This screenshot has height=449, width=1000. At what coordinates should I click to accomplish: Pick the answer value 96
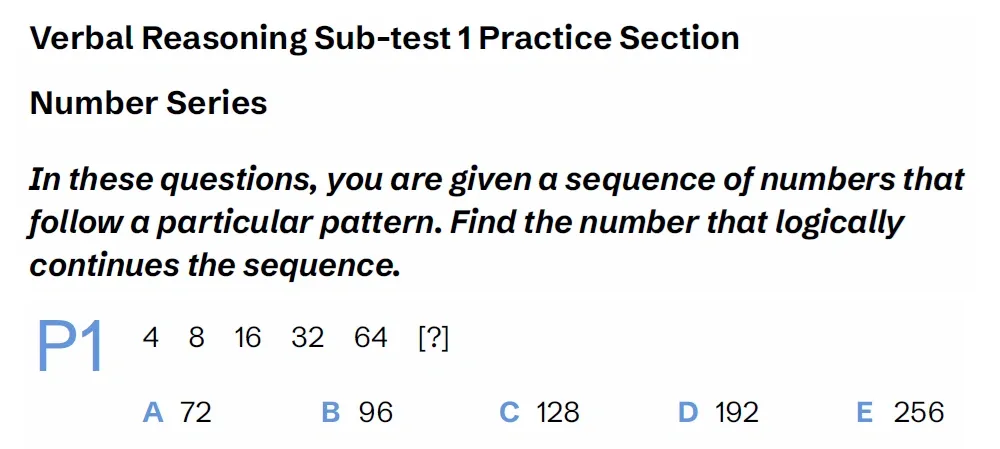tap(376, 412)
